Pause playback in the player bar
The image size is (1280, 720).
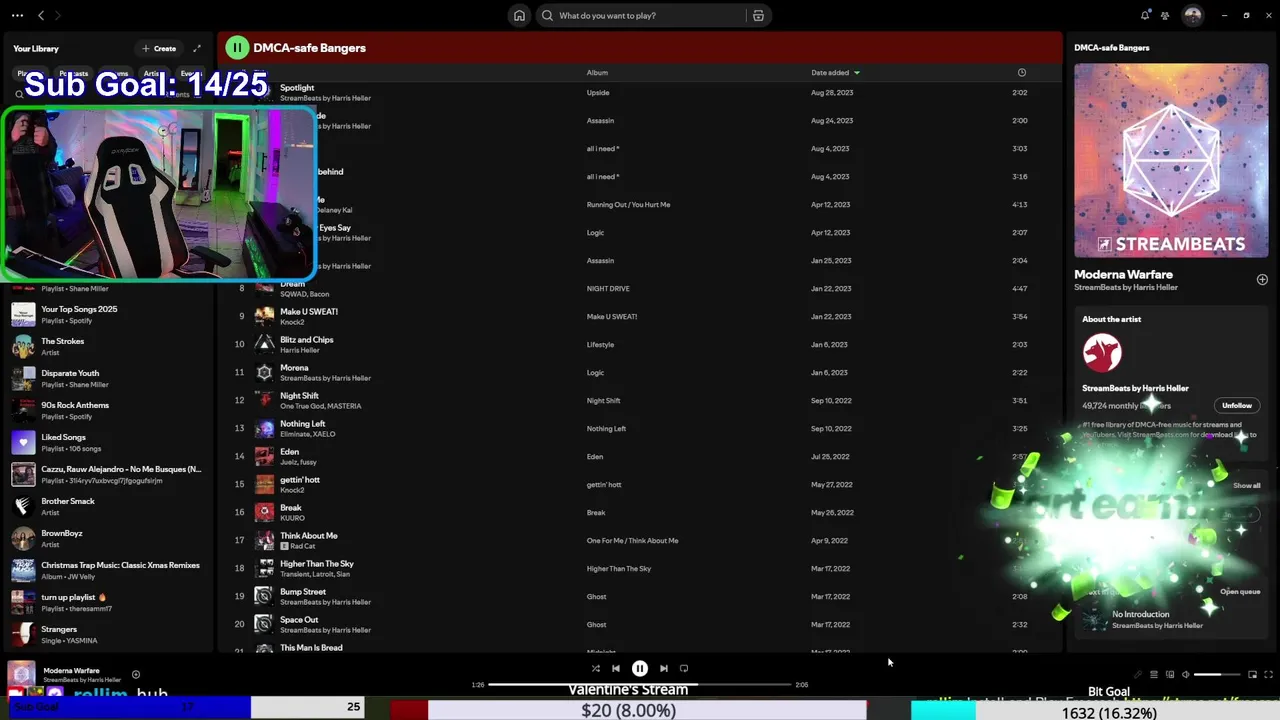[x=640, y=668]
